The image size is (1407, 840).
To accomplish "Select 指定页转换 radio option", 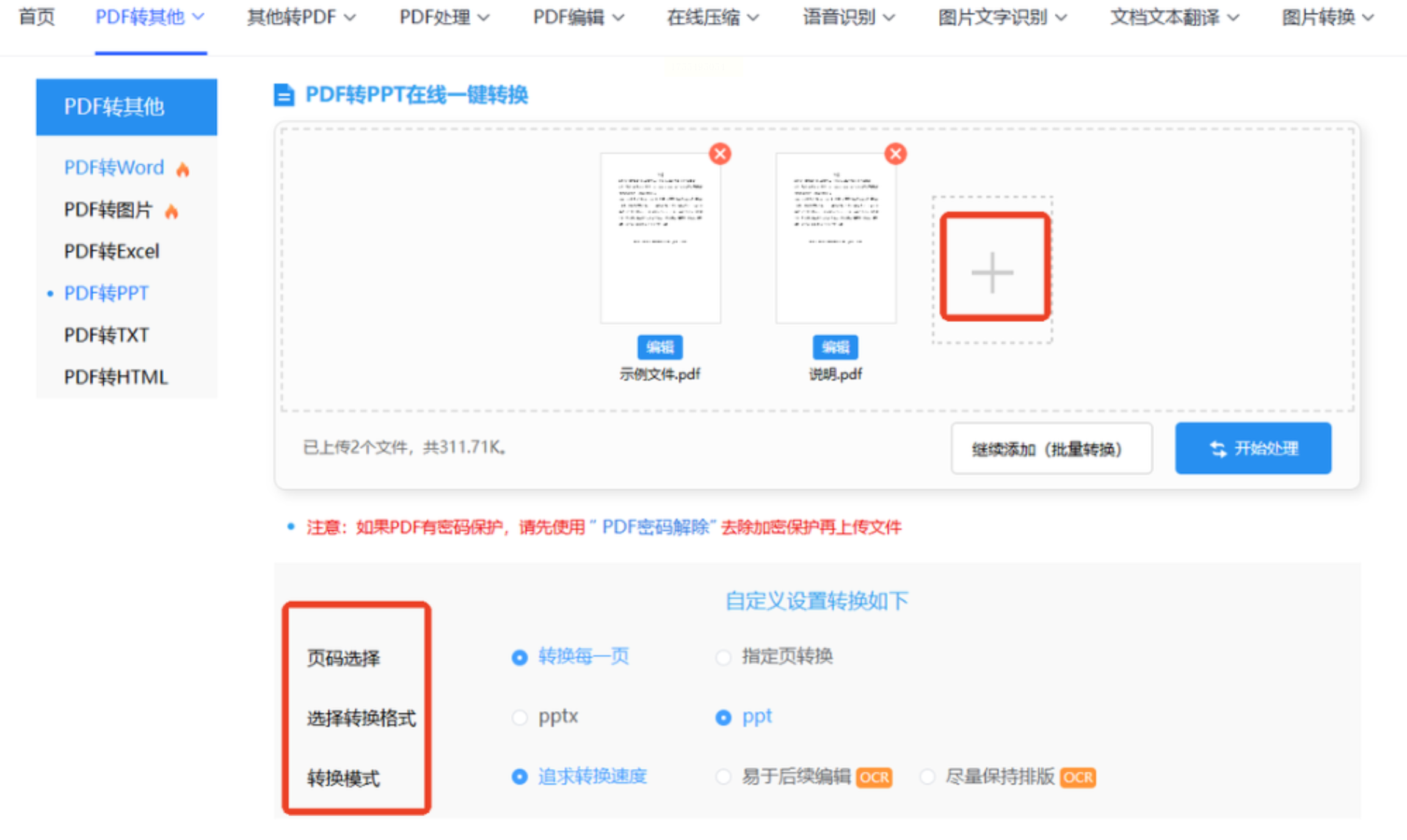I will 724,657.
